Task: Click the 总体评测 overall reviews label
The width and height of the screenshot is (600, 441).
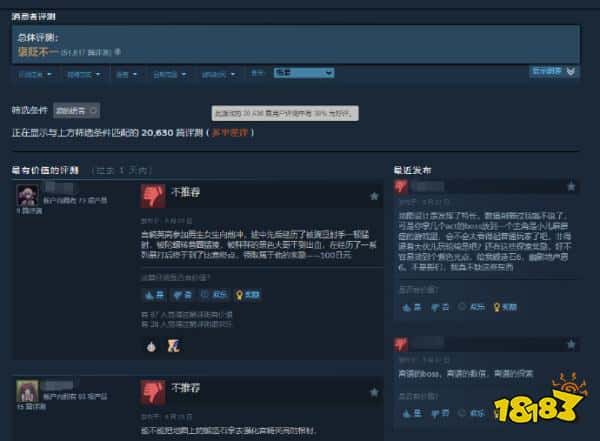Action: click(x=38, y=38)
